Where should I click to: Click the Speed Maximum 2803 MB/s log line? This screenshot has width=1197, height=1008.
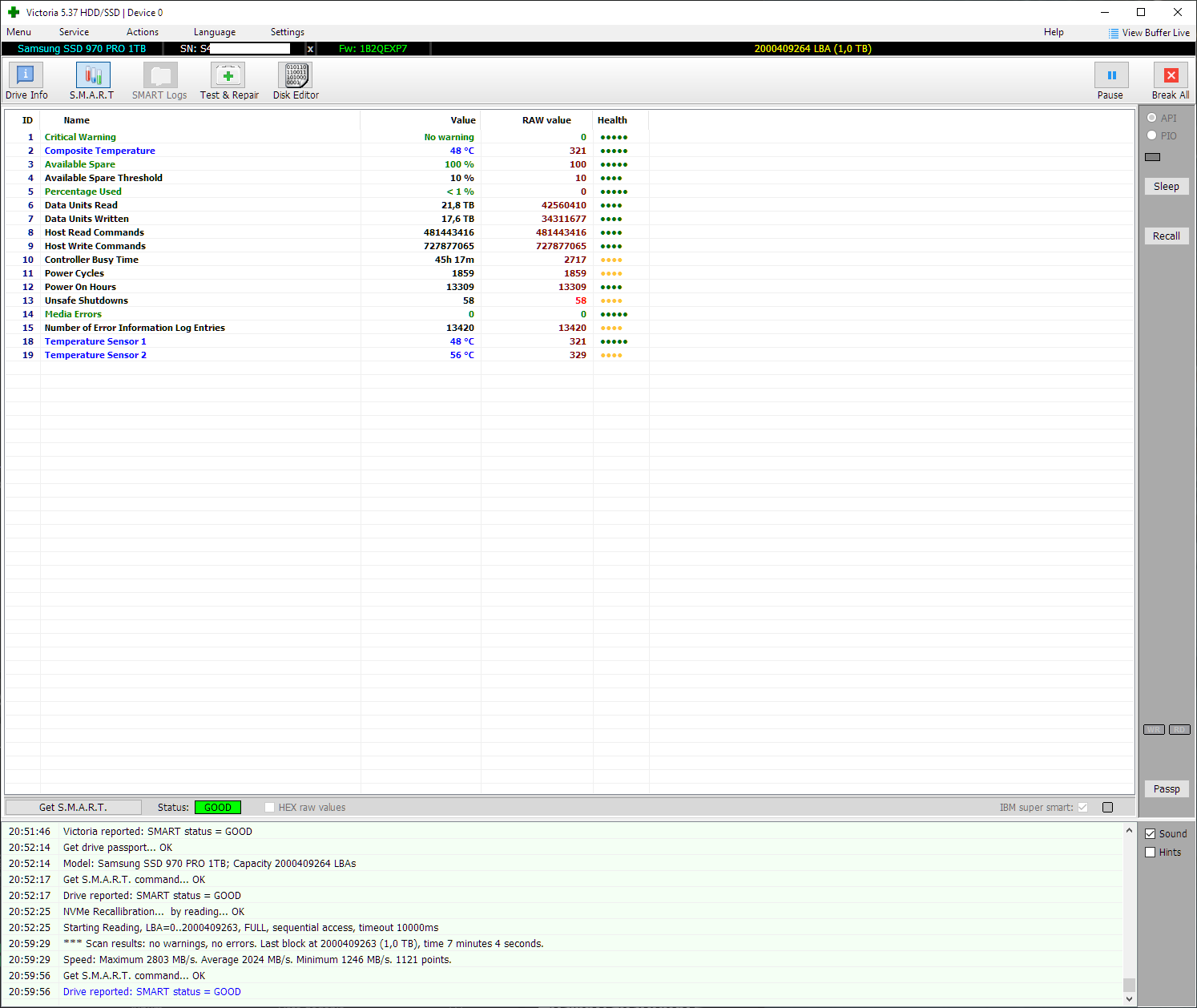562,959
